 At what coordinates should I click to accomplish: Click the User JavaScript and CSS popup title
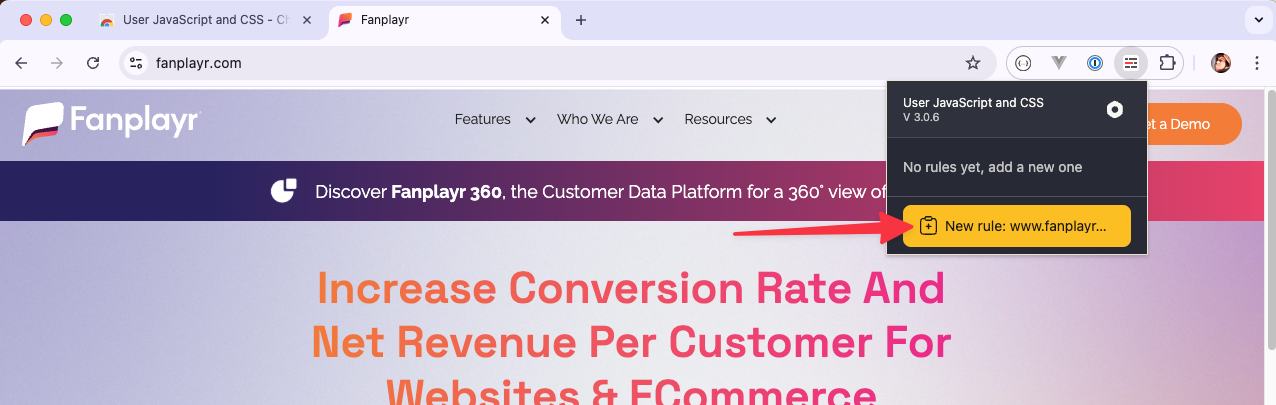click(x=973, y=102)
